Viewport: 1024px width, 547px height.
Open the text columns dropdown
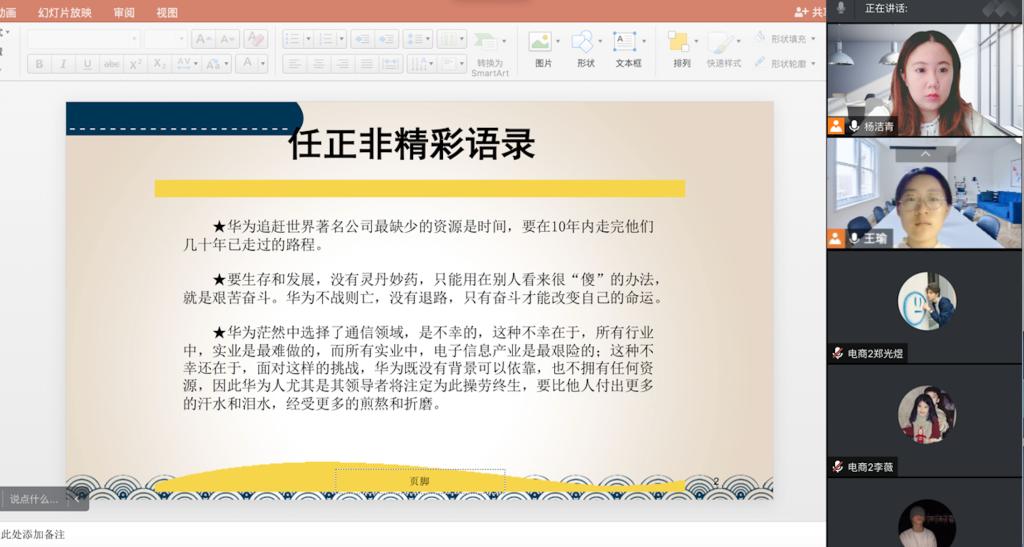(x=451, y=39)
